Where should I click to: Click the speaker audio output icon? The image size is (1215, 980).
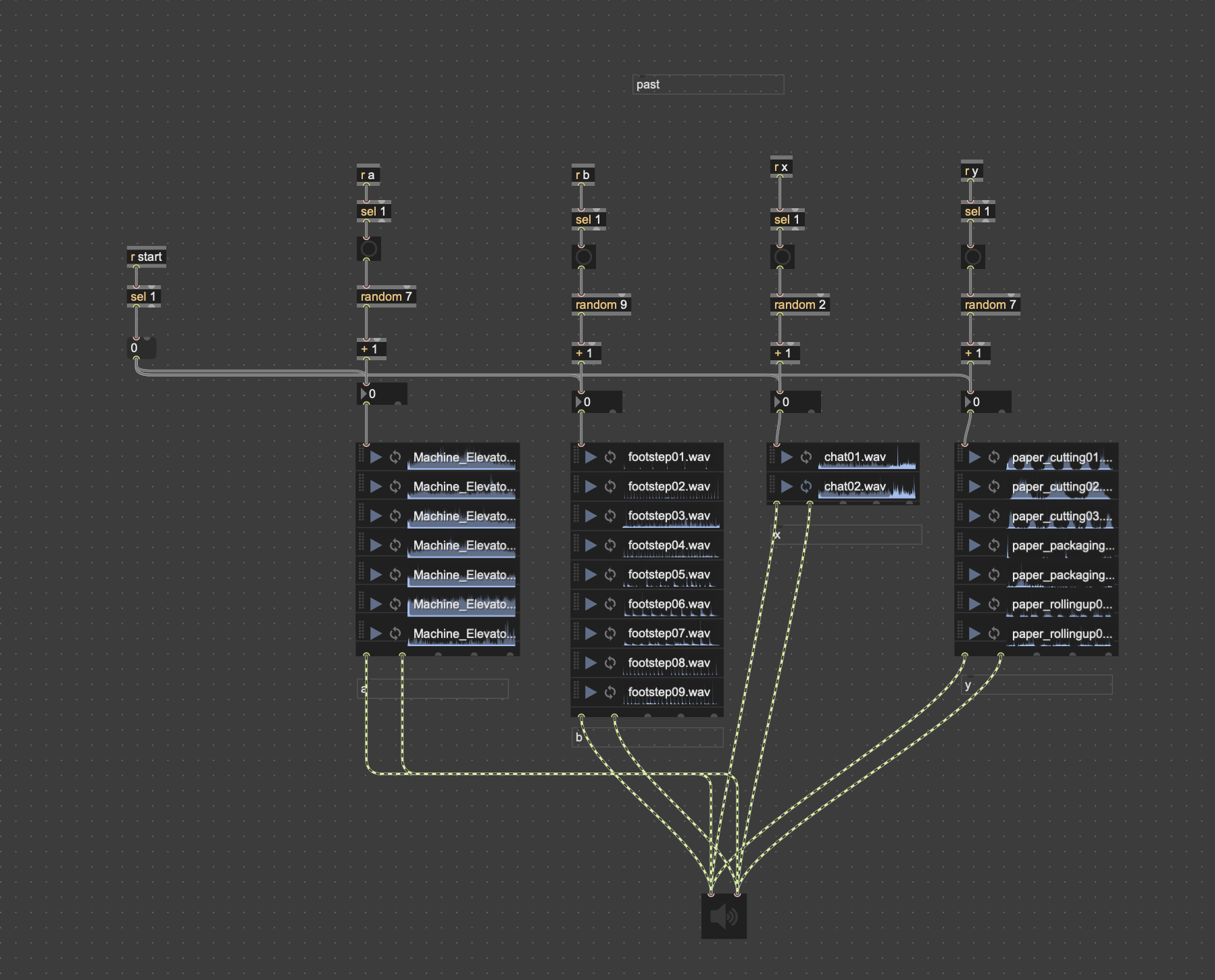(x=724, y=916)
